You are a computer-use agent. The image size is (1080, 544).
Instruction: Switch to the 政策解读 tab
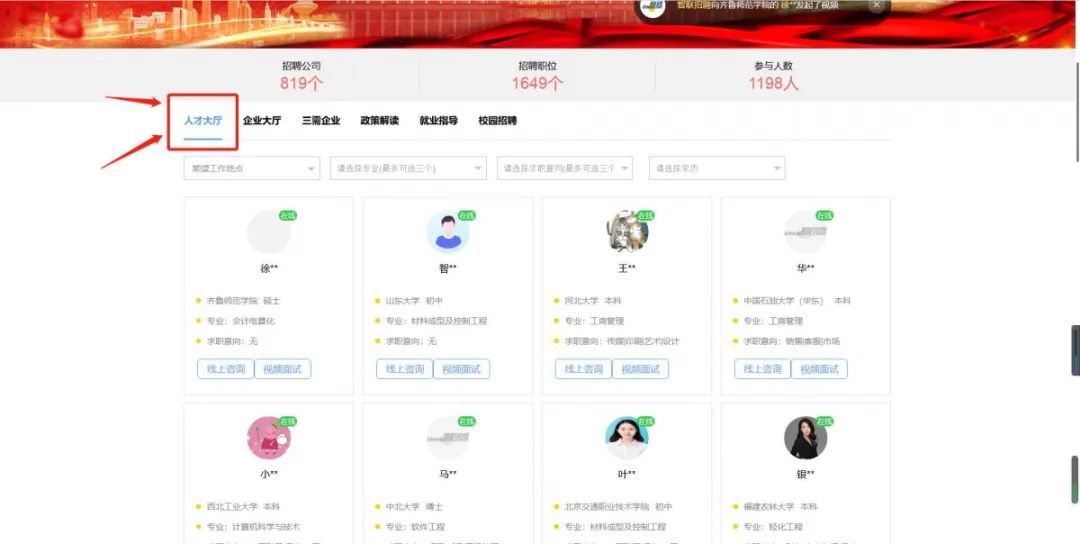(x=379, y=121)
